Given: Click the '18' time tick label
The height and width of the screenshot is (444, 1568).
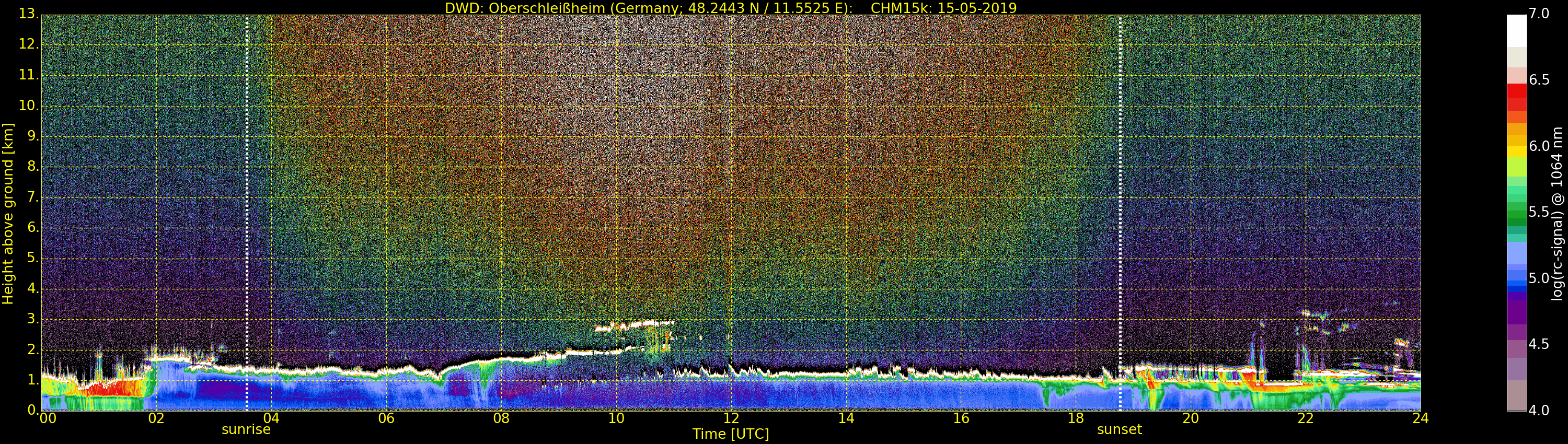Looking at the screenshot, I should [1076, 418].
